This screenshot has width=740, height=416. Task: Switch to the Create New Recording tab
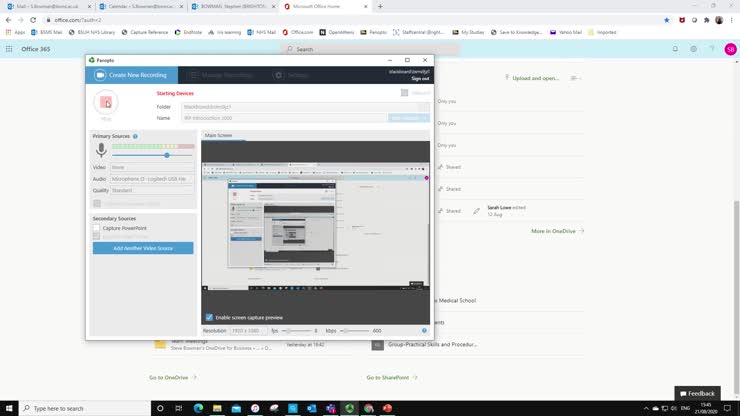pos(132,75)
